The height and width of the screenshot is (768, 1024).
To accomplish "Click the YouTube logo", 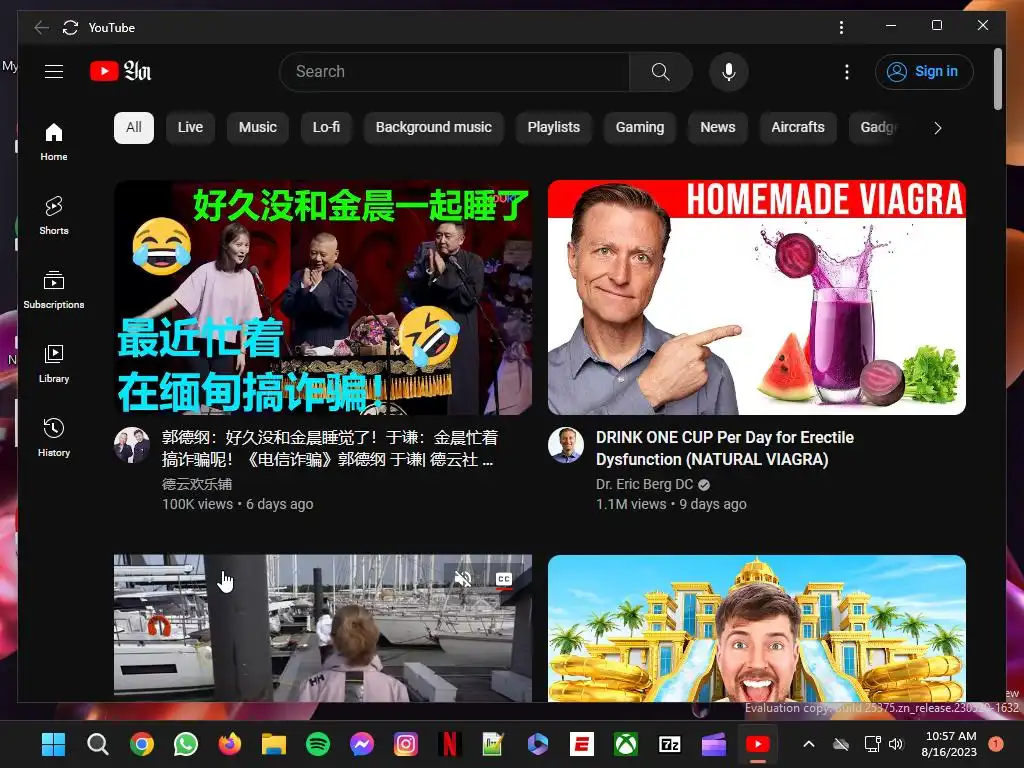I will coord(120,71).
